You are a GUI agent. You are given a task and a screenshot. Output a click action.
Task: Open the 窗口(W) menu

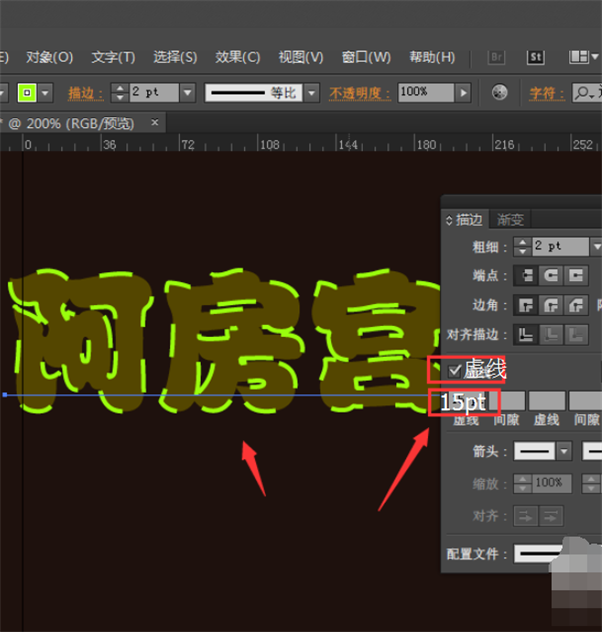pos(366,57)
